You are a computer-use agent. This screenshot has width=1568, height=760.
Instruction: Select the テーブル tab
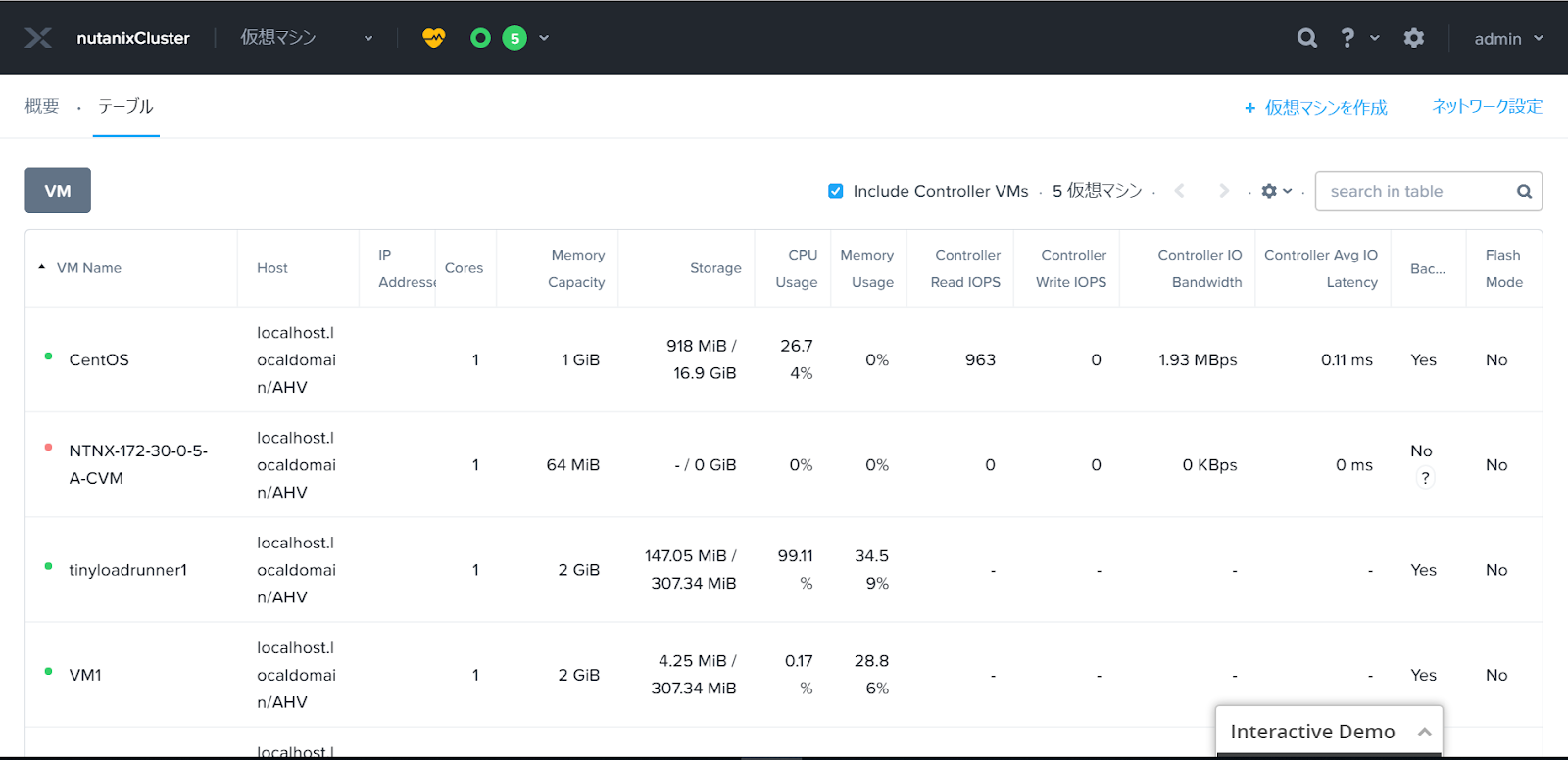tap(125, 106)
